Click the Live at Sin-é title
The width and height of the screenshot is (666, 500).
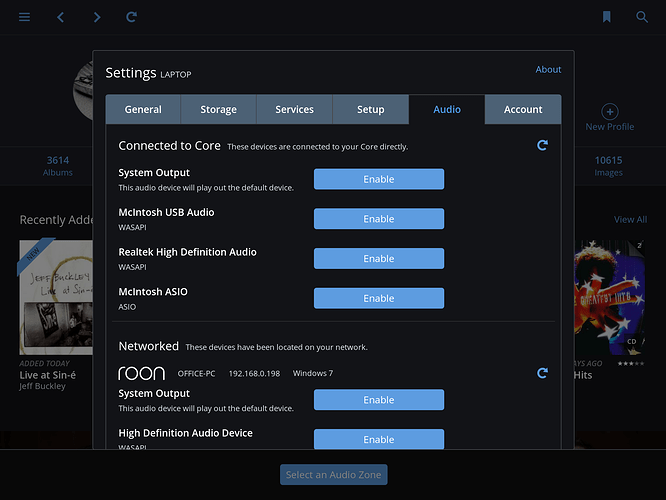point(48,375)
